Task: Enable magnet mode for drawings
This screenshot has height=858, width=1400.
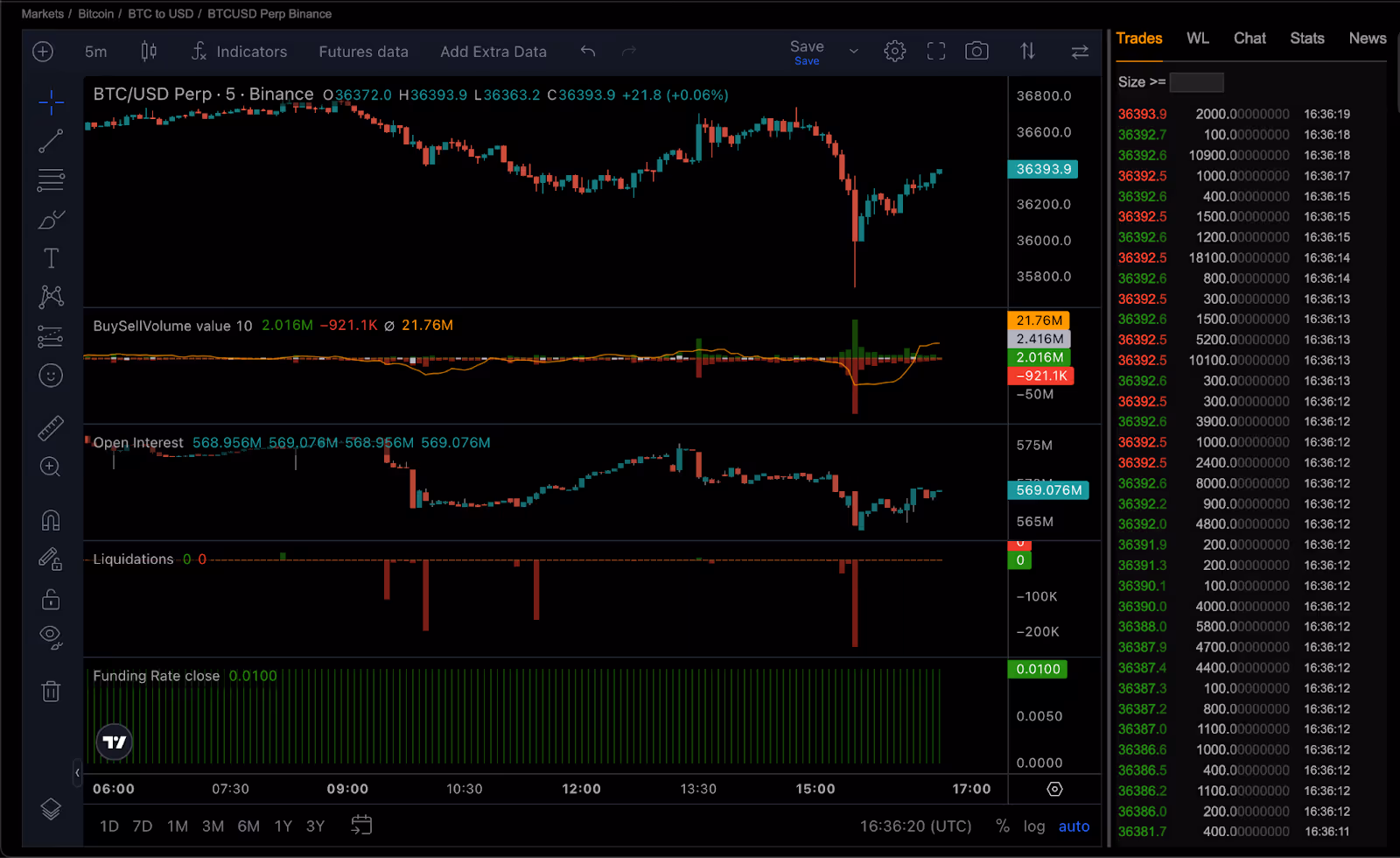Action: point(51,519)
